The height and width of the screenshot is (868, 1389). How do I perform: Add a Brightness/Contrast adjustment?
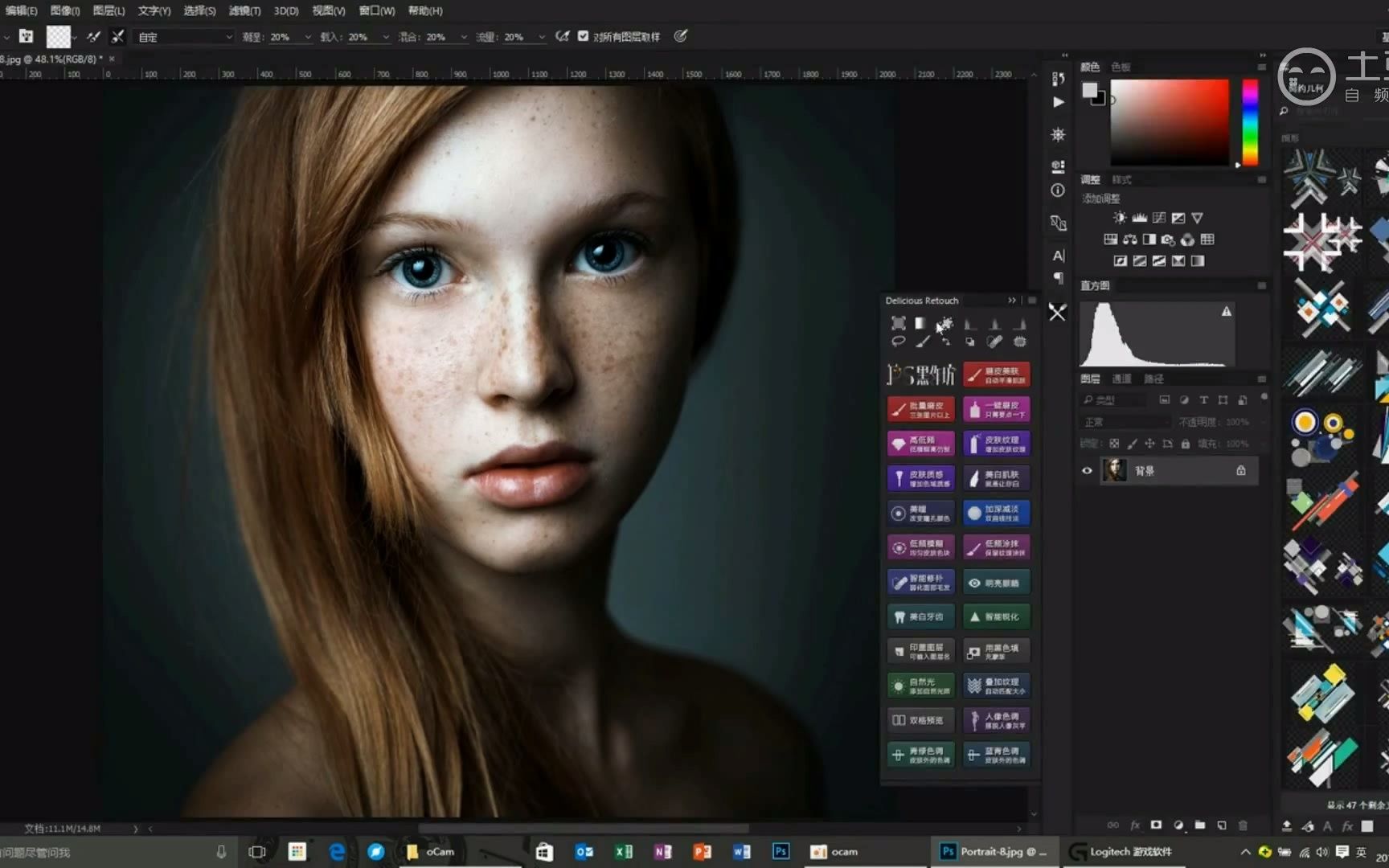tap(1120, 218)
